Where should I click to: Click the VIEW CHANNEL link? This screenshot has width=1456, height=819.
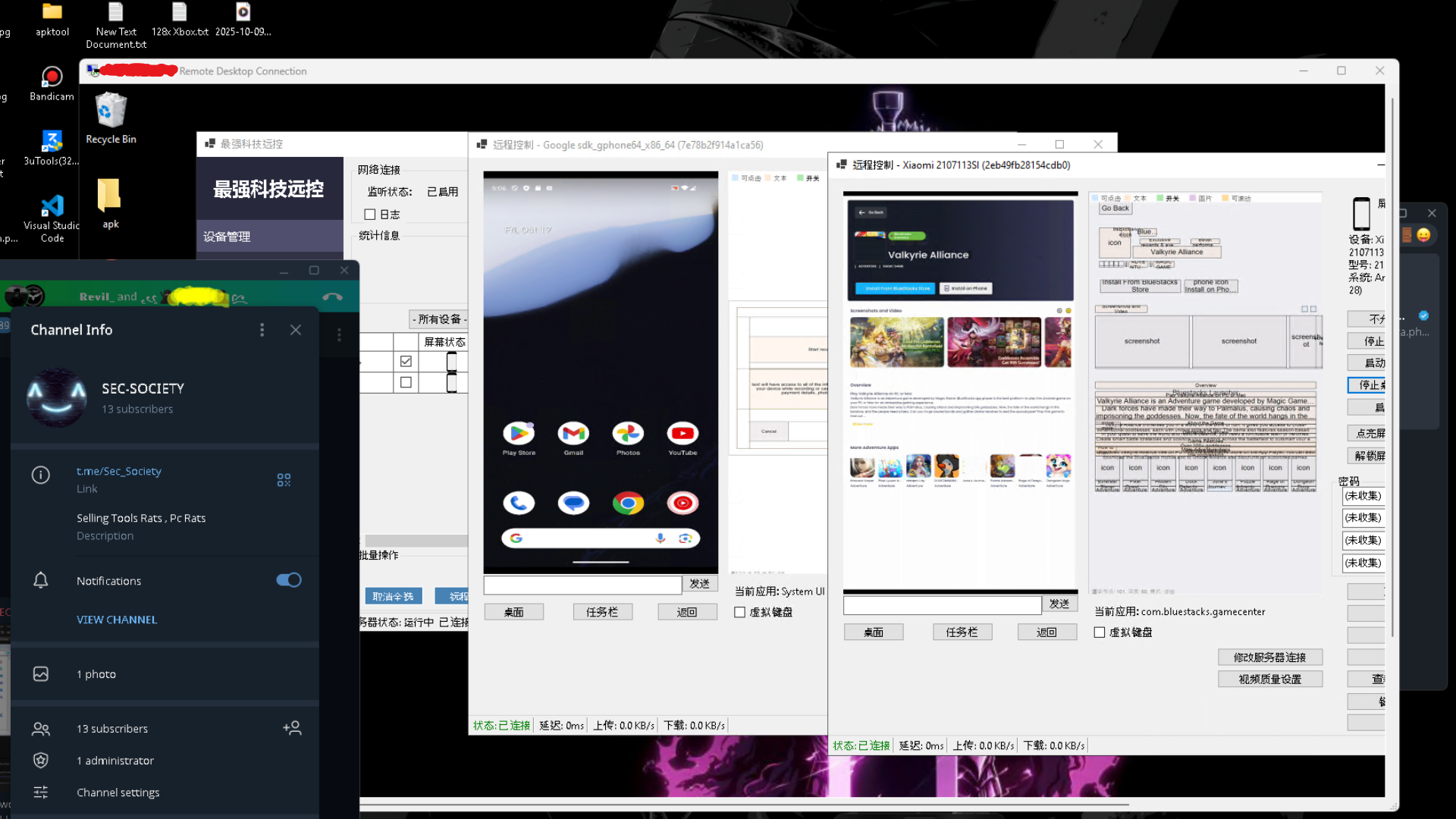click(x=117, y=620)
